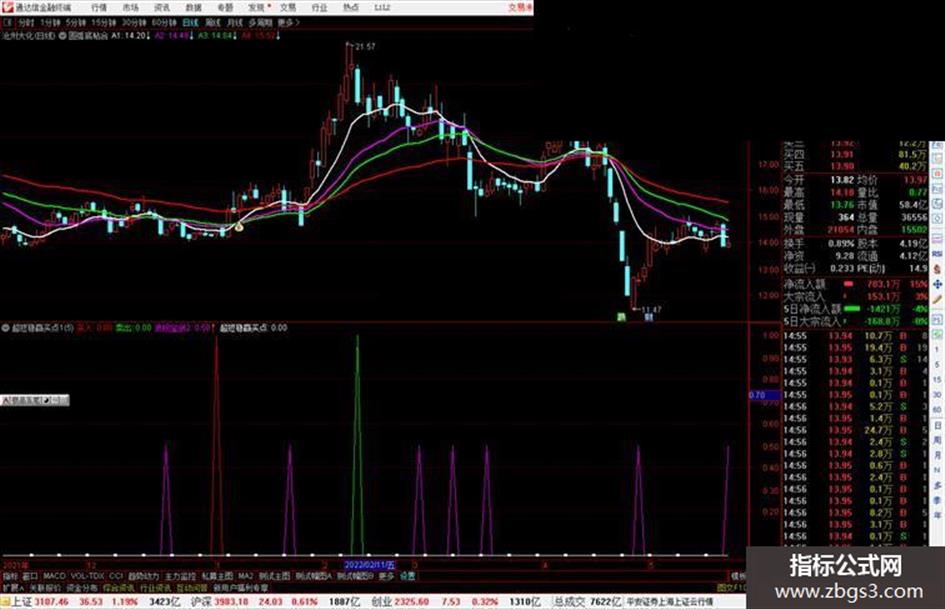
Task: Select the 月线 monthly chart period
Action: (x=234, y=23)
